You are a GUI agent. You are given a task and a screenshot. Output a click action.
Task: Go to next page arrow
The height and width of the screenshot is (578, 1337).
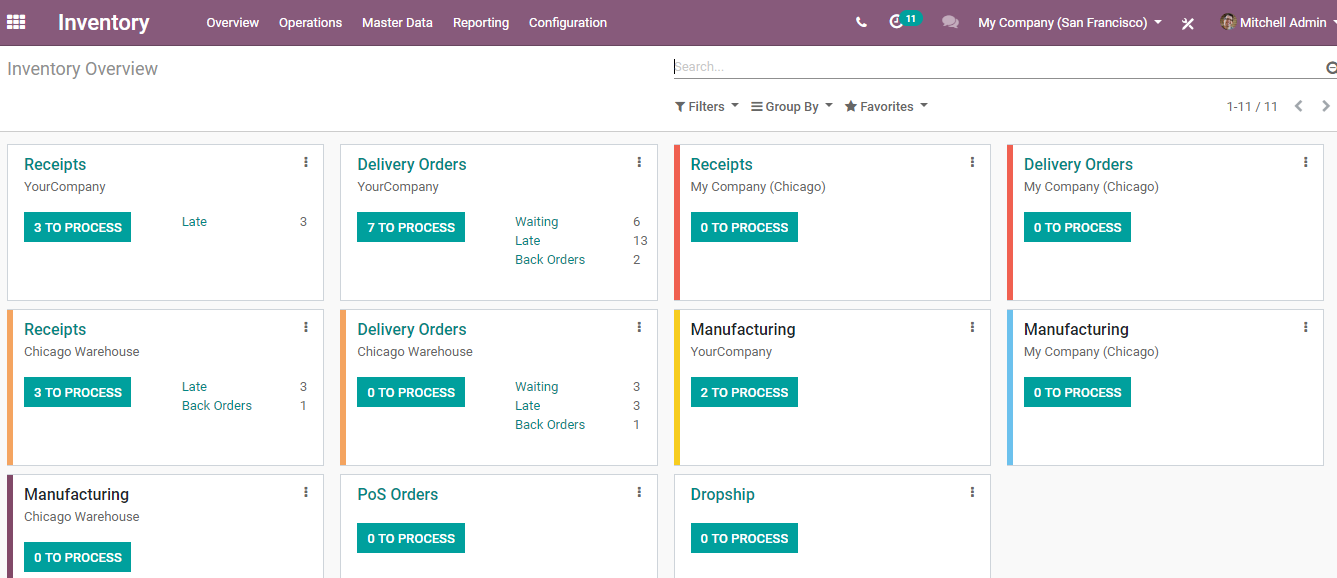click(x=1326, y=106)
